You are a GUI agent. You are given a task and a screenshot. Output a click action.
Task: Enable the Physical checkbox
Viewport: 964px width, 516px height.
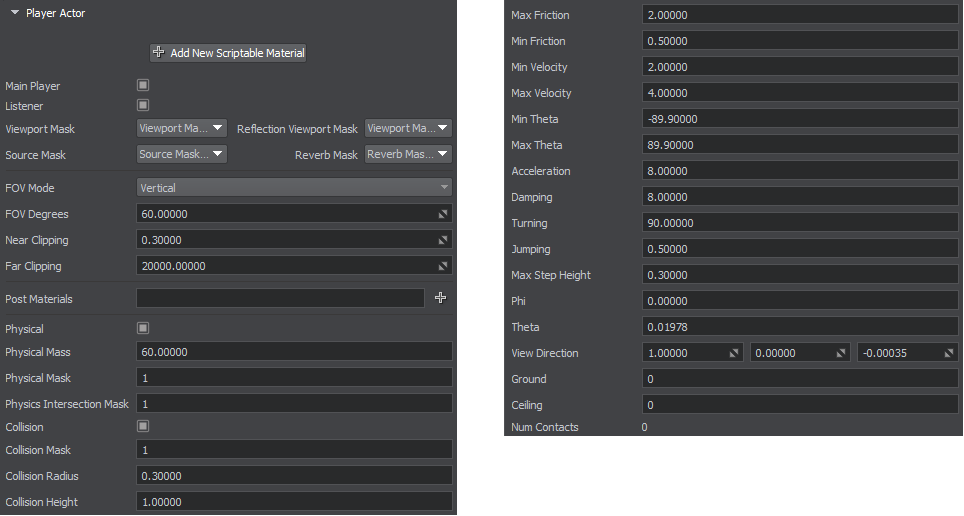pos(143,328)
